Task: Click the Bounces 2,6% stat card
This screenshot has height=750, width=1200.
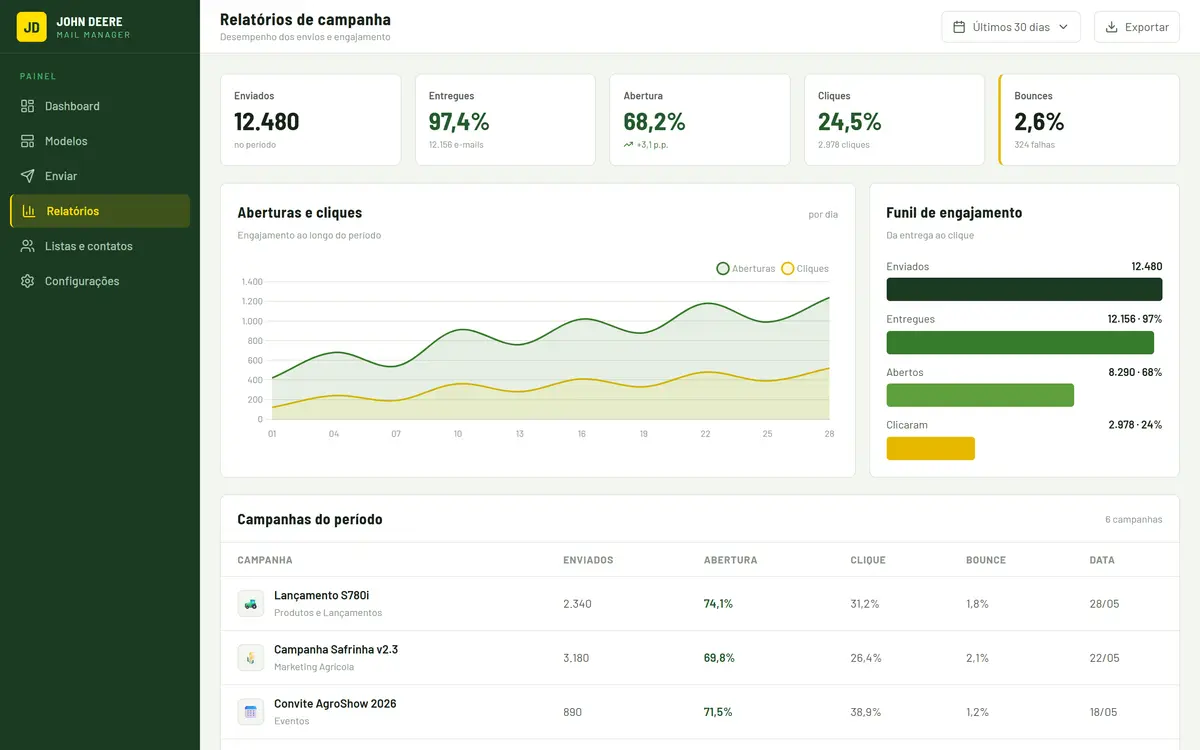Action: (x=1089, y=120)
